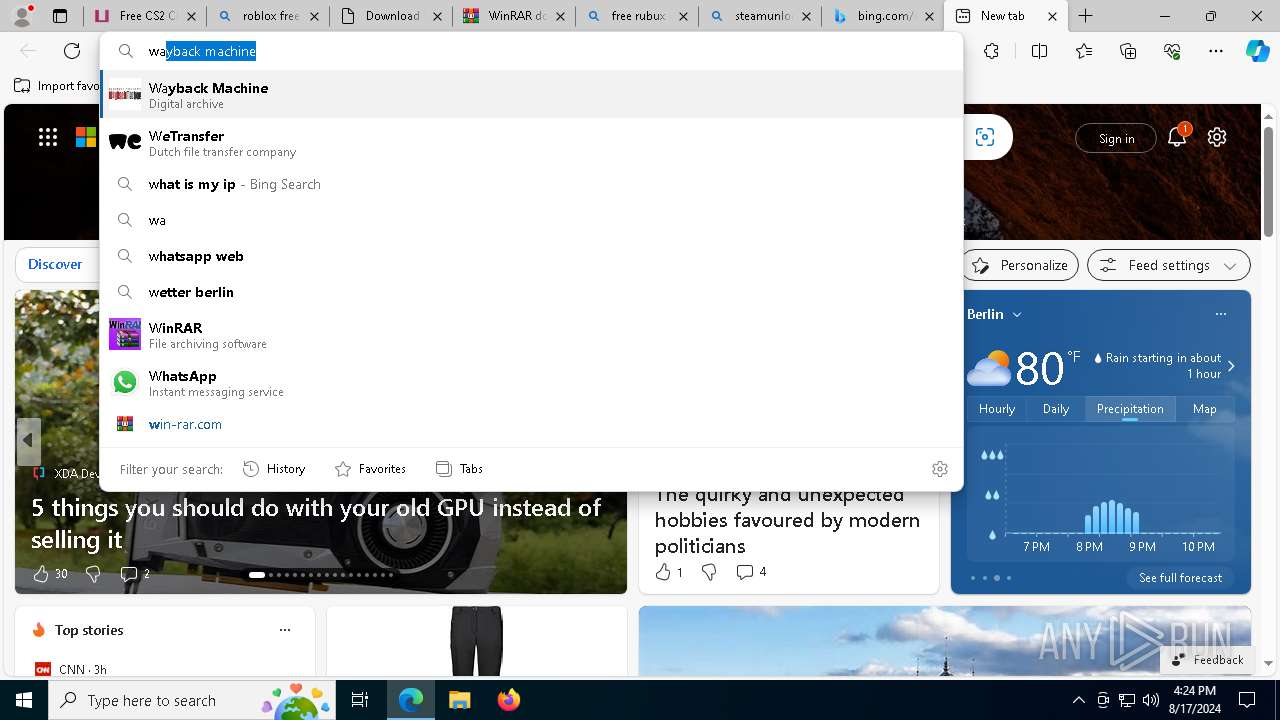This screenshot has width=1280, height=720.
Task: Open Edge Settings and more ellipsis
Action: [x=1216, y=51]
